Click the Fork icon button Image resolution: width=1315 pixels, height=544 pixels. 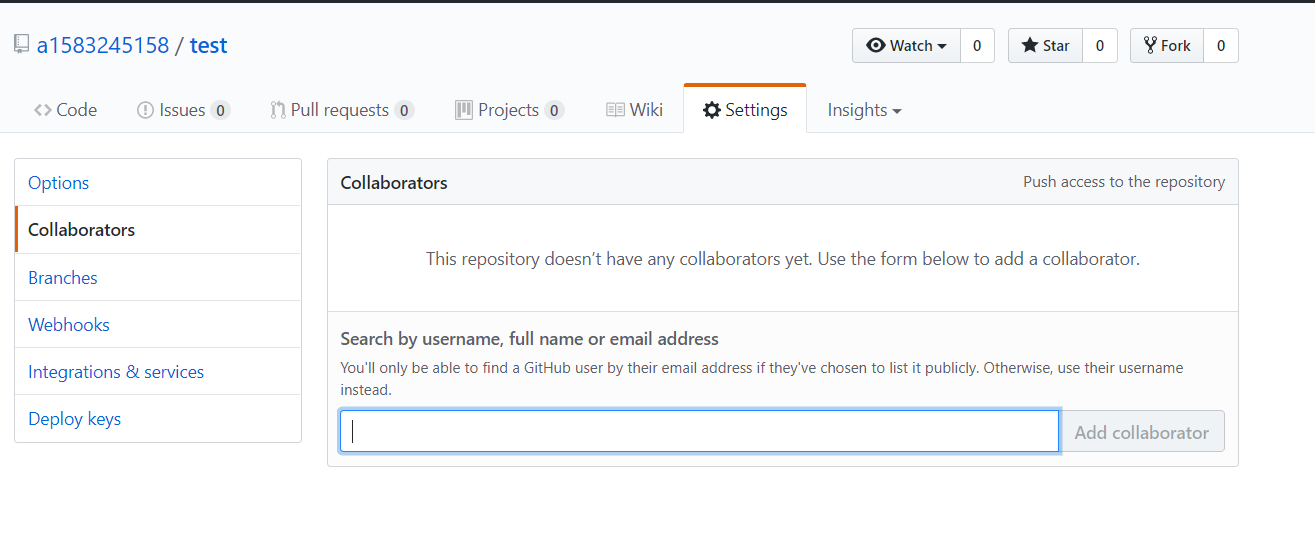pyautogui.click(x=1150, y=46)
